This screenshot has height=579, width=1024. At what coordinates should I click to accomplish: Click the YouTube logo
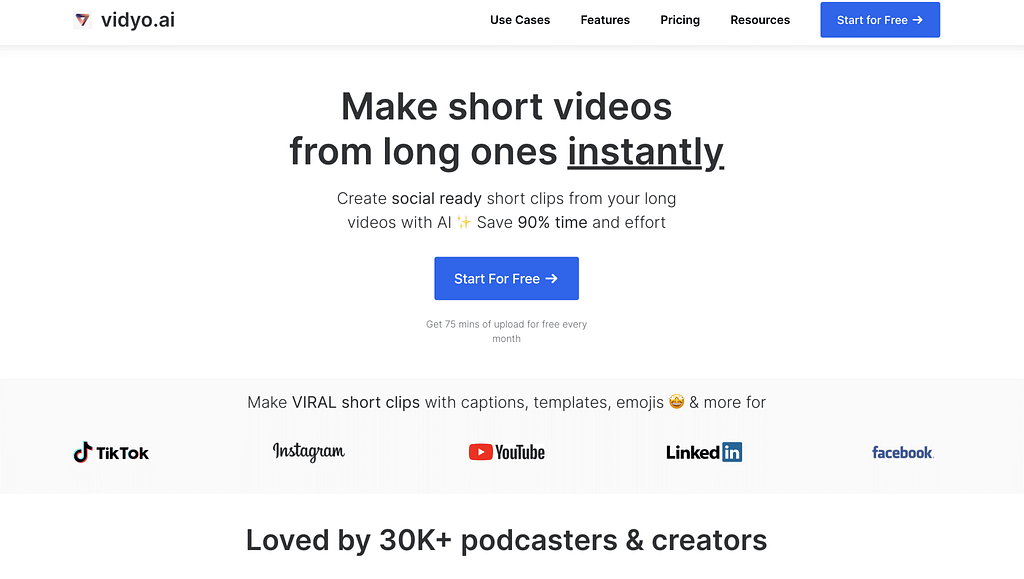[507, 452]
